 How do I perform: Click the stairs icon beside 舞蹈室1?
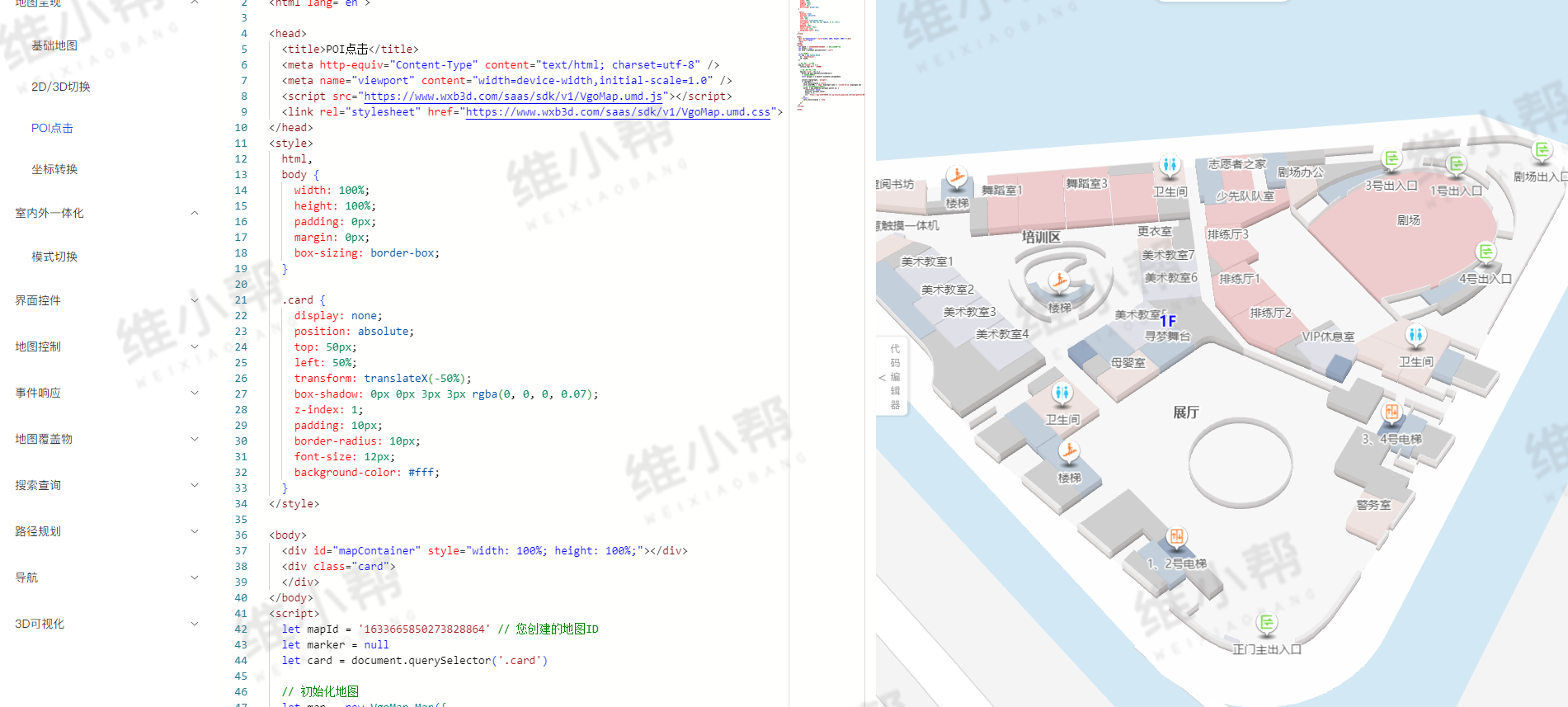(x=957, y=177)
